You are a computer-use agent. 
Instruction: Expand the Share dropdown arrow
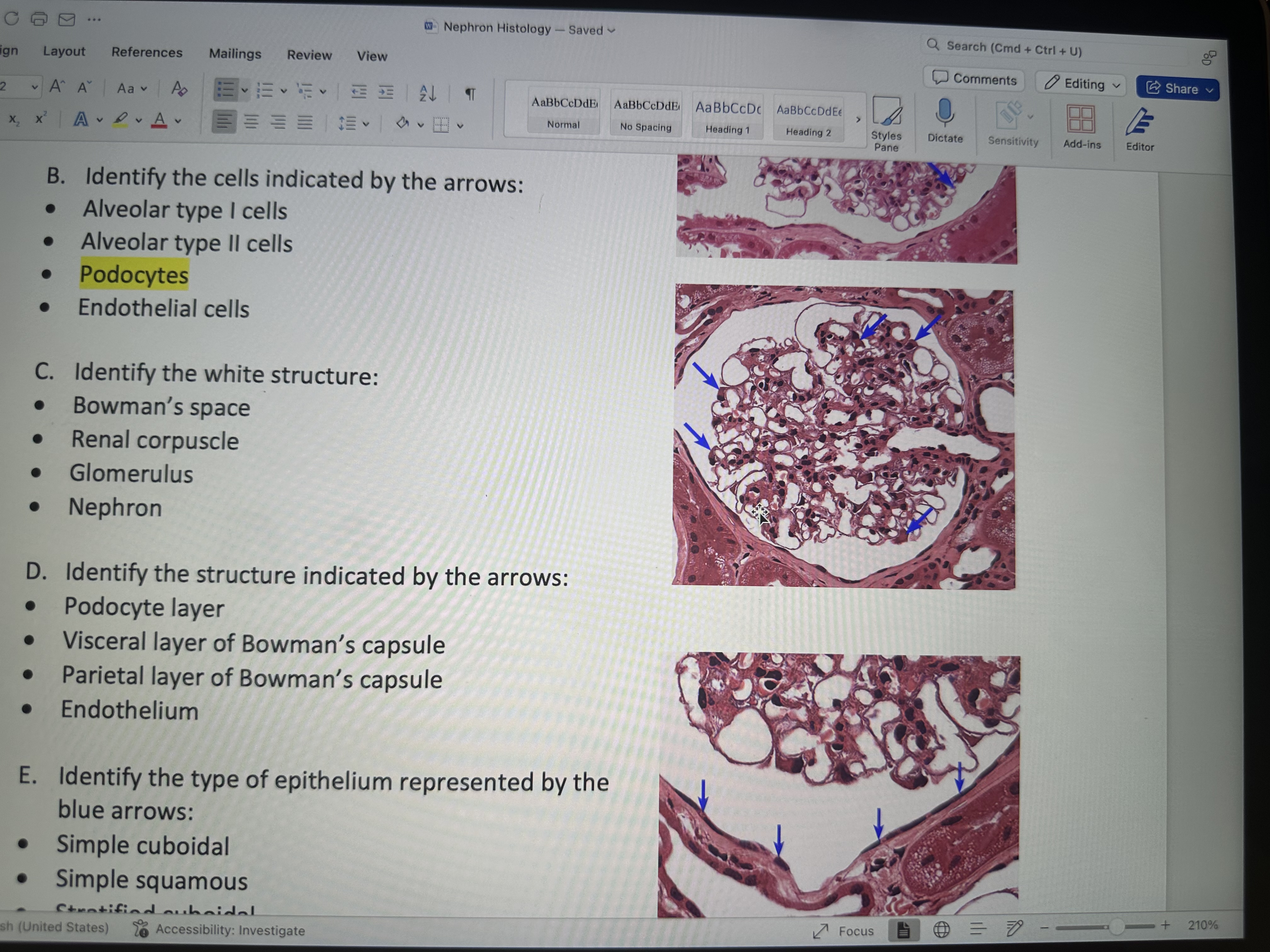(1210, 90)
